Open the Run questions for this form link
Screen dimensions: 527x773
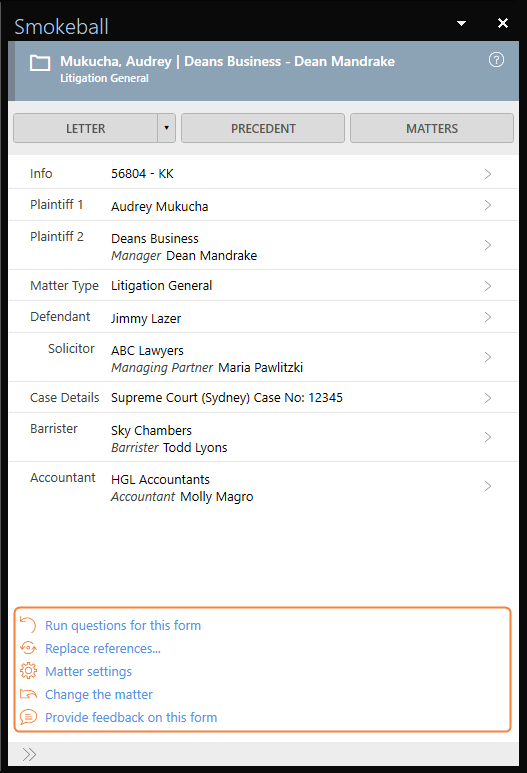click(x=123, y=625)
